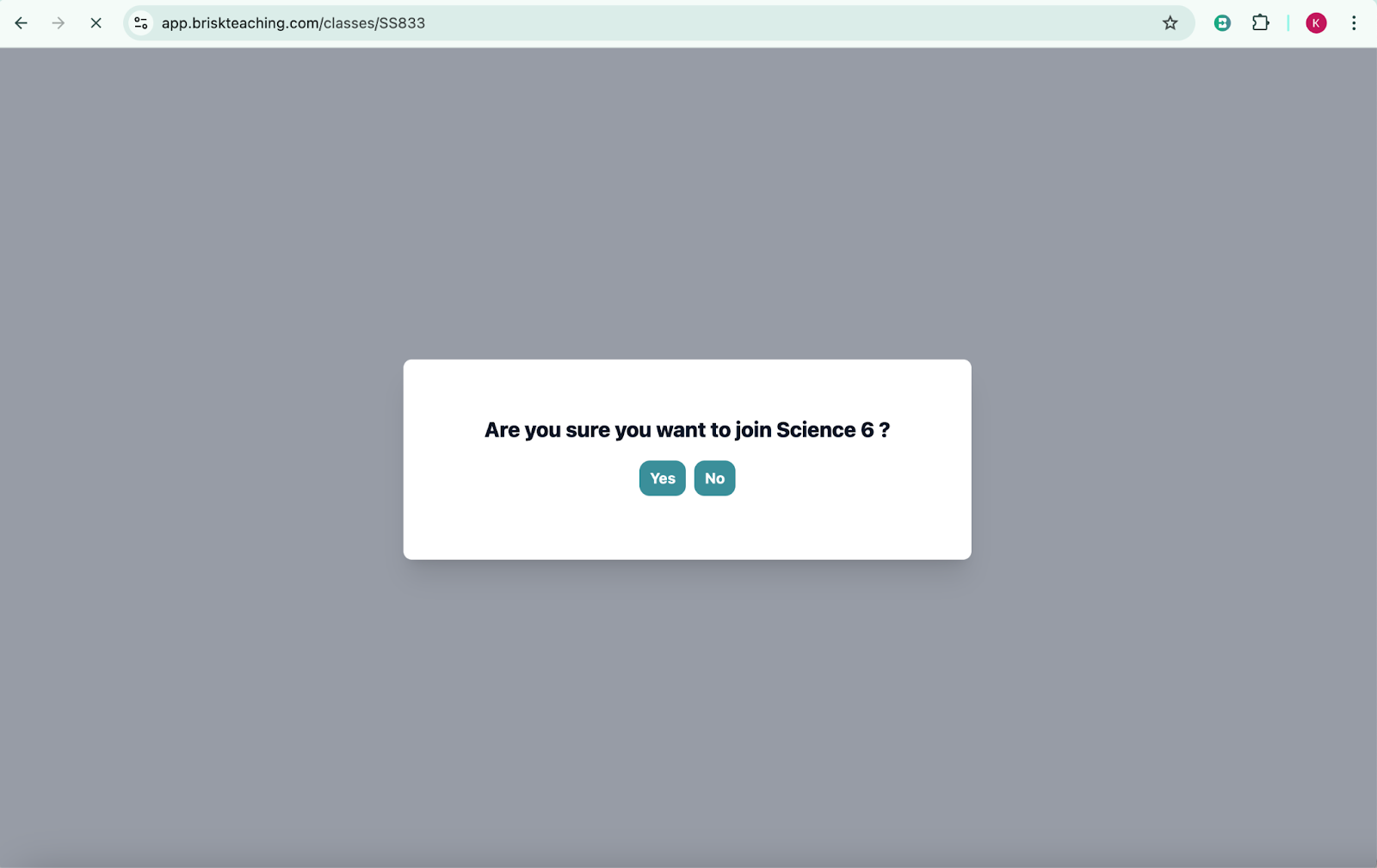Click empty address bar space left of the star
Image resolution: width=1377 pixels, height=868 pixels.
pyautogui.click(x=775, y=23)
